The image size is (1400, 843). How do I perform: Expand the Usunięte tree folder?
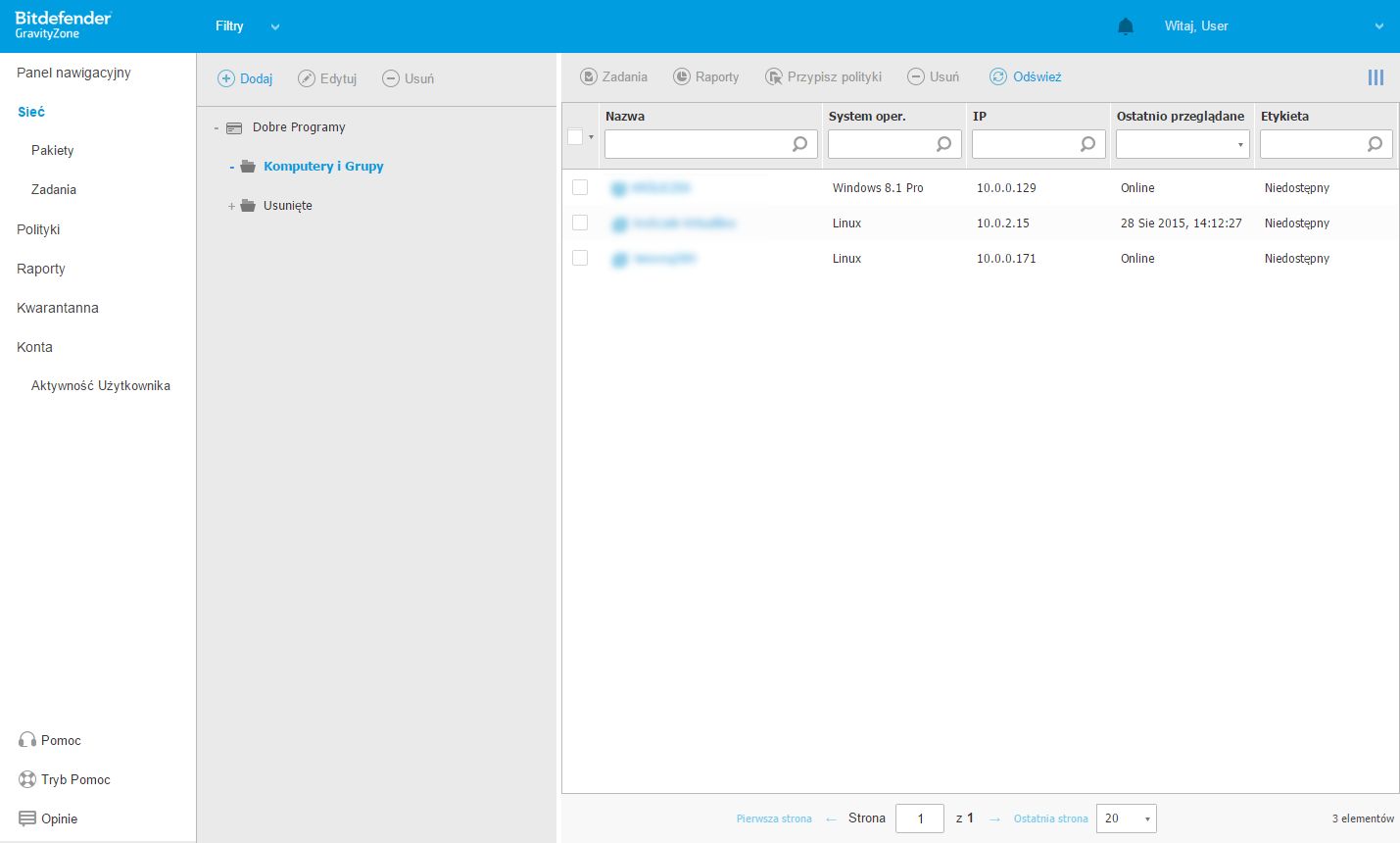(x=232, y=206)
